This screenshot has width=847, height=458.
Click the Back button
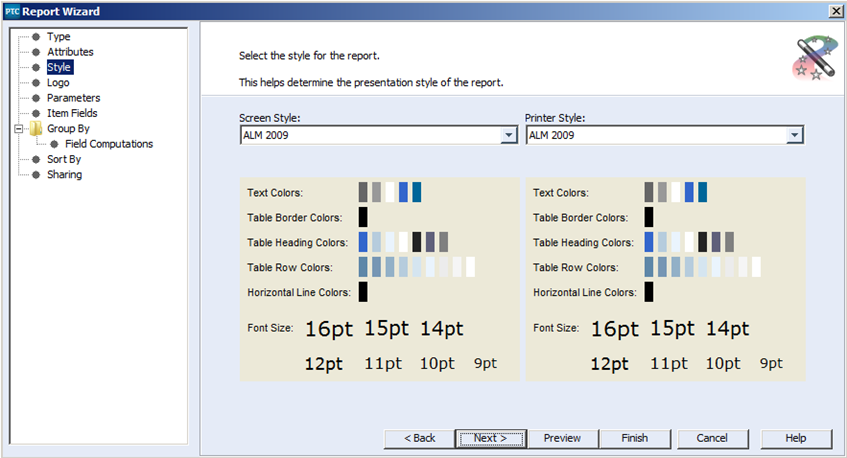419,438
